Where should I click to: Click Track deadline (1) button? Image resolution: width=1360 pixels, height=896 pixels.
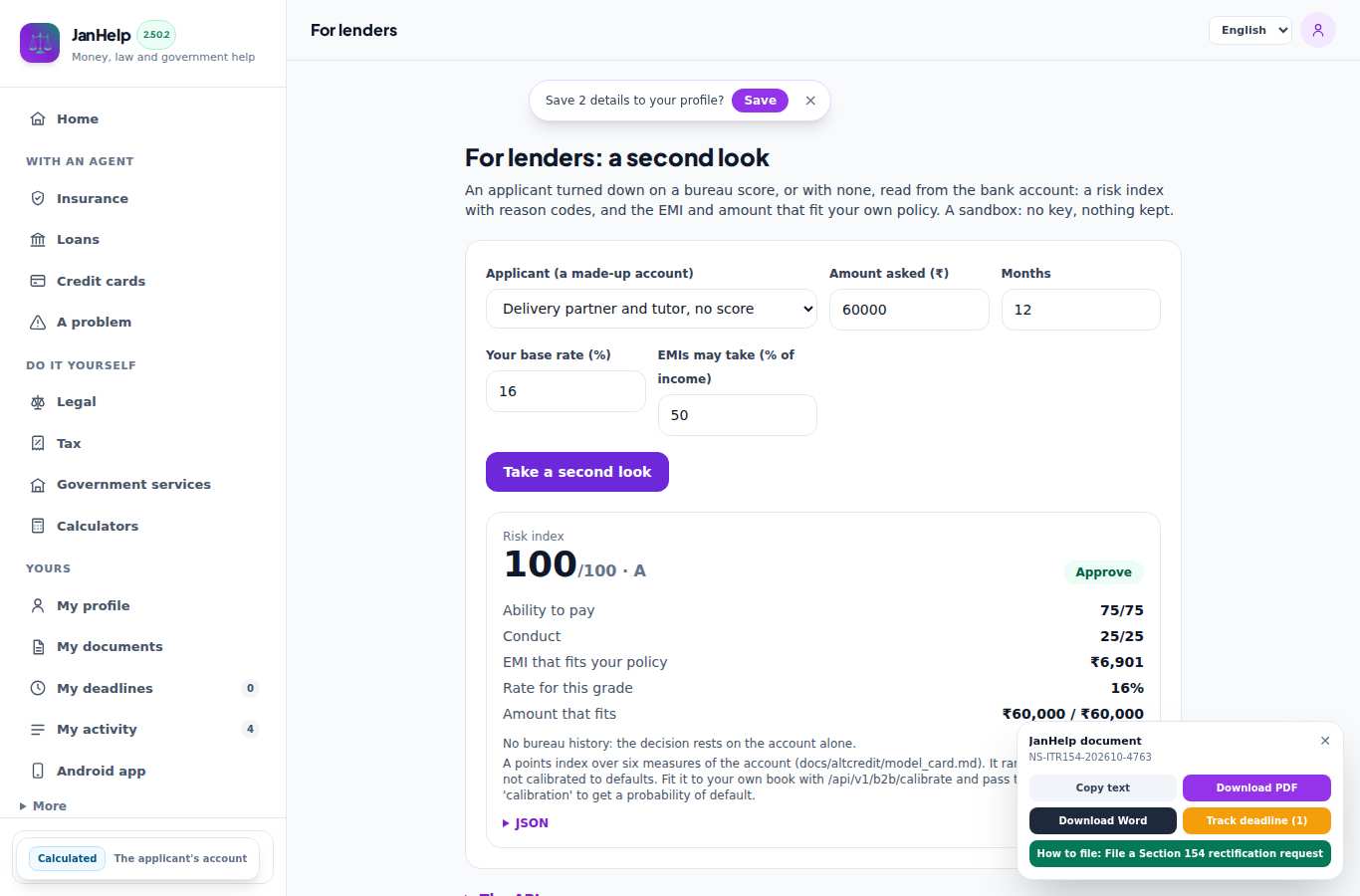(x=1256, y=820)
